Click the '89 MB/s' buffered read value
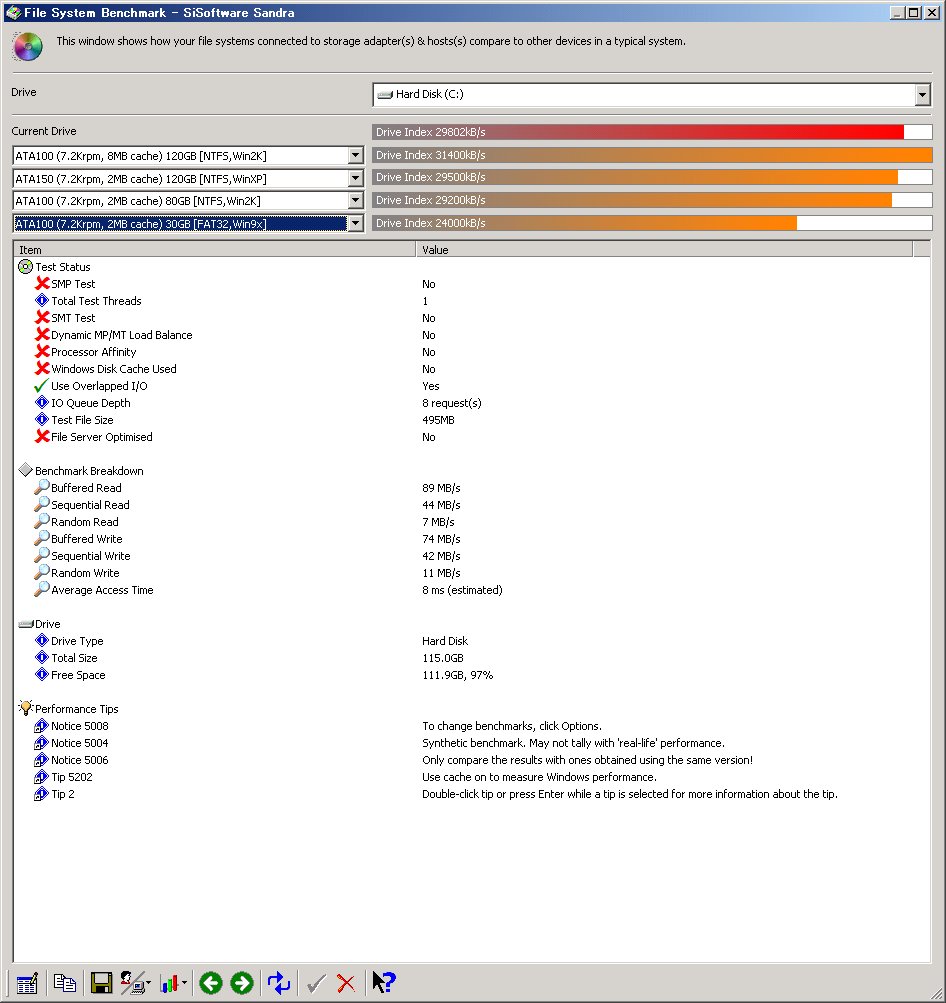 pos(441,487)
